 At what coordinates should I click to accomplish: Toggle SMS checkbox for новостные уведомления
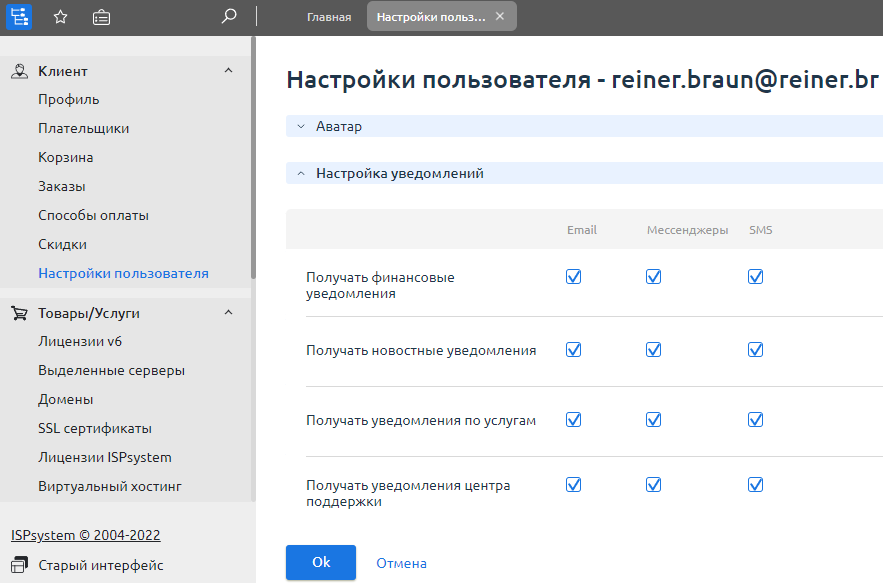(x=755, y=350)
